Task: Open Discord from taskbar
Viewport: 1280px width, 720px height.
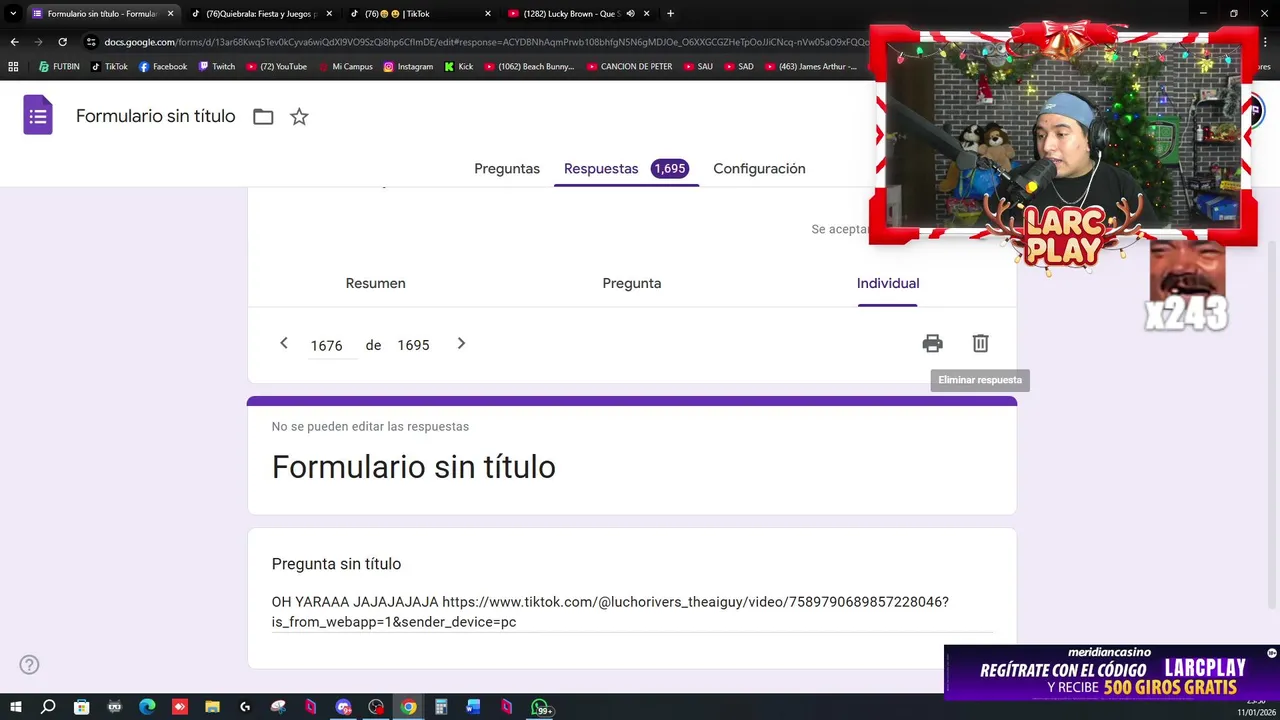Action: pyautogui.click(x=343, y=707)
